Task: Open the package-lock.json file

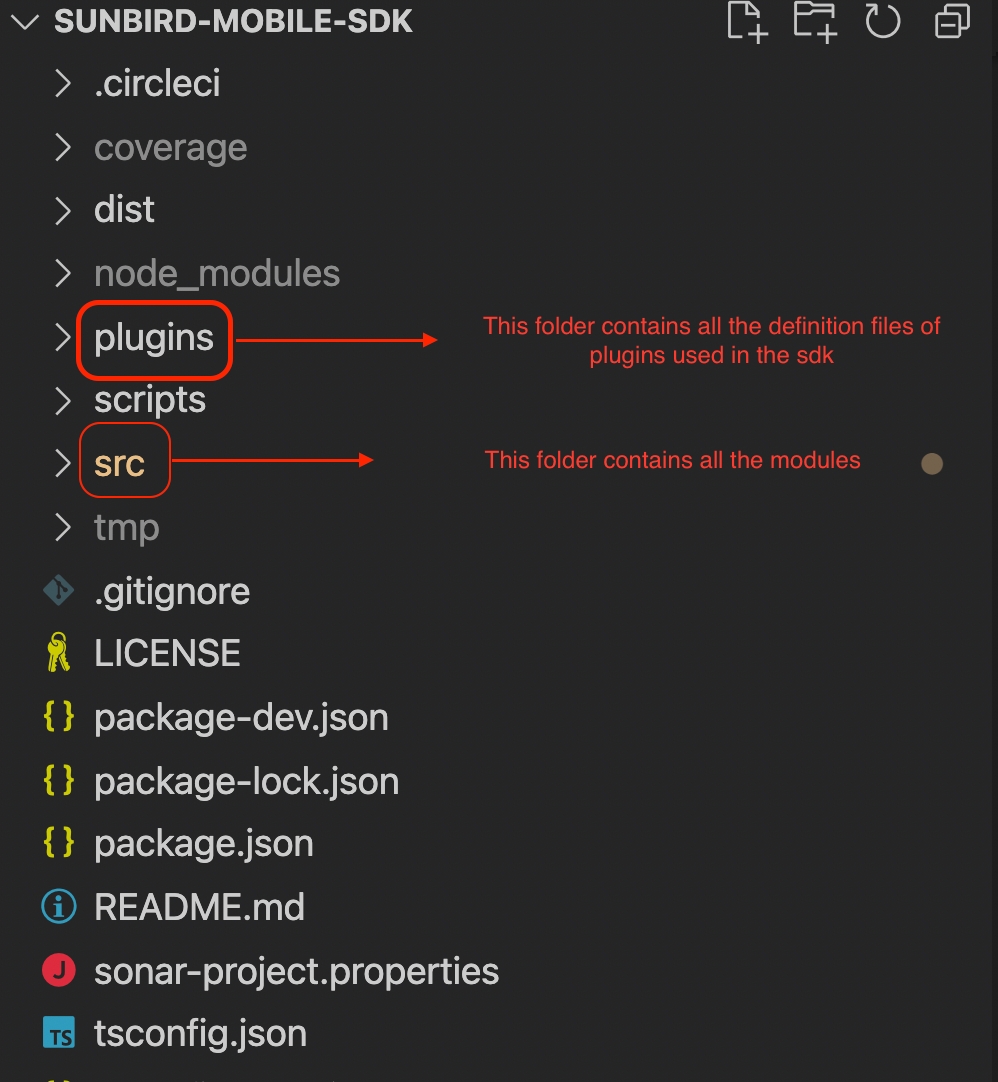Action: coord(246,781)
